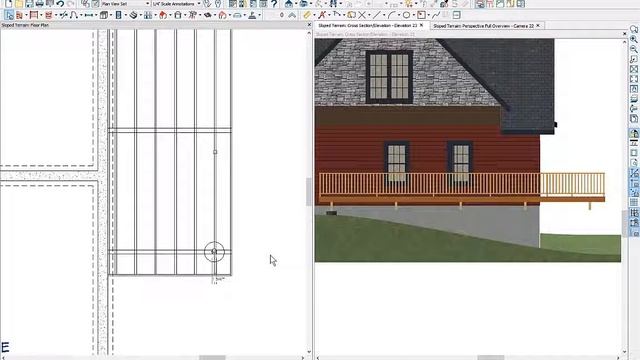Select the Spline curve tool
The image size is (640, 360).
pyautogui.click(x=436, y=16)
